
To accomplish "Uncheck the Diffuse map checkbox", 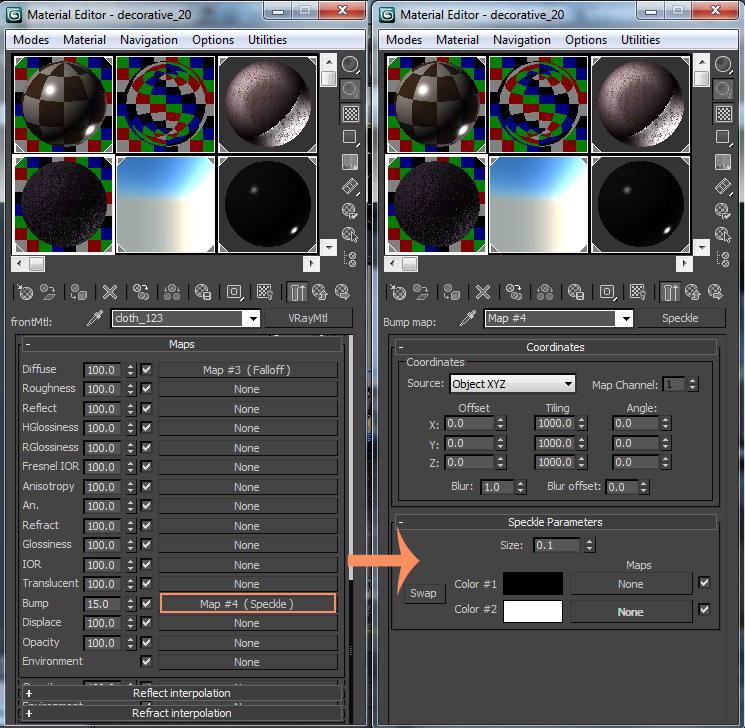I will (x=147, y=370).
